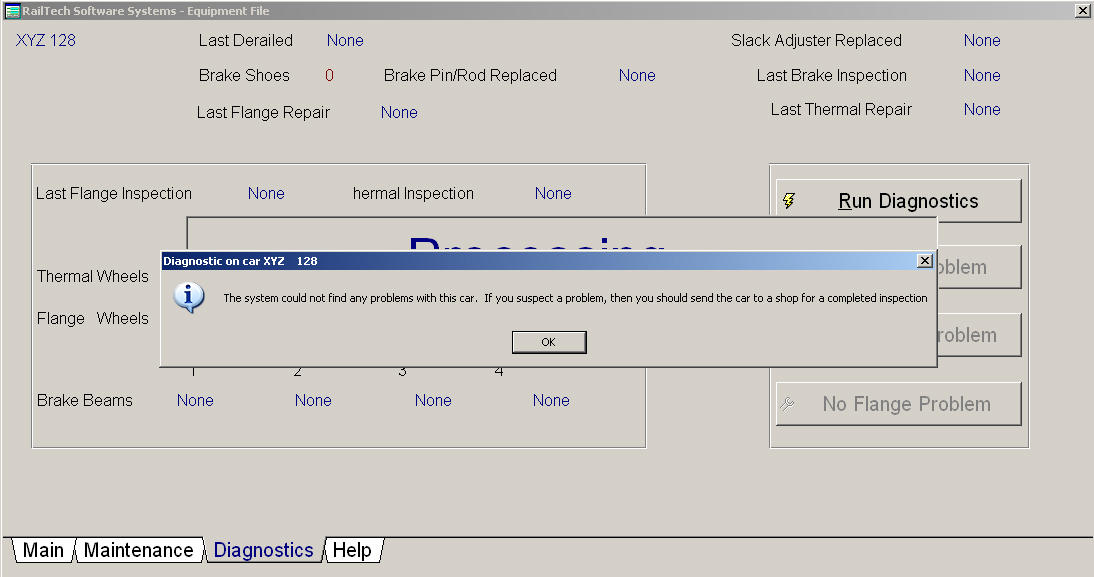Open the Maintenance tab
This screenshot has height=577, width=1094.
click(x=138, y=550)
